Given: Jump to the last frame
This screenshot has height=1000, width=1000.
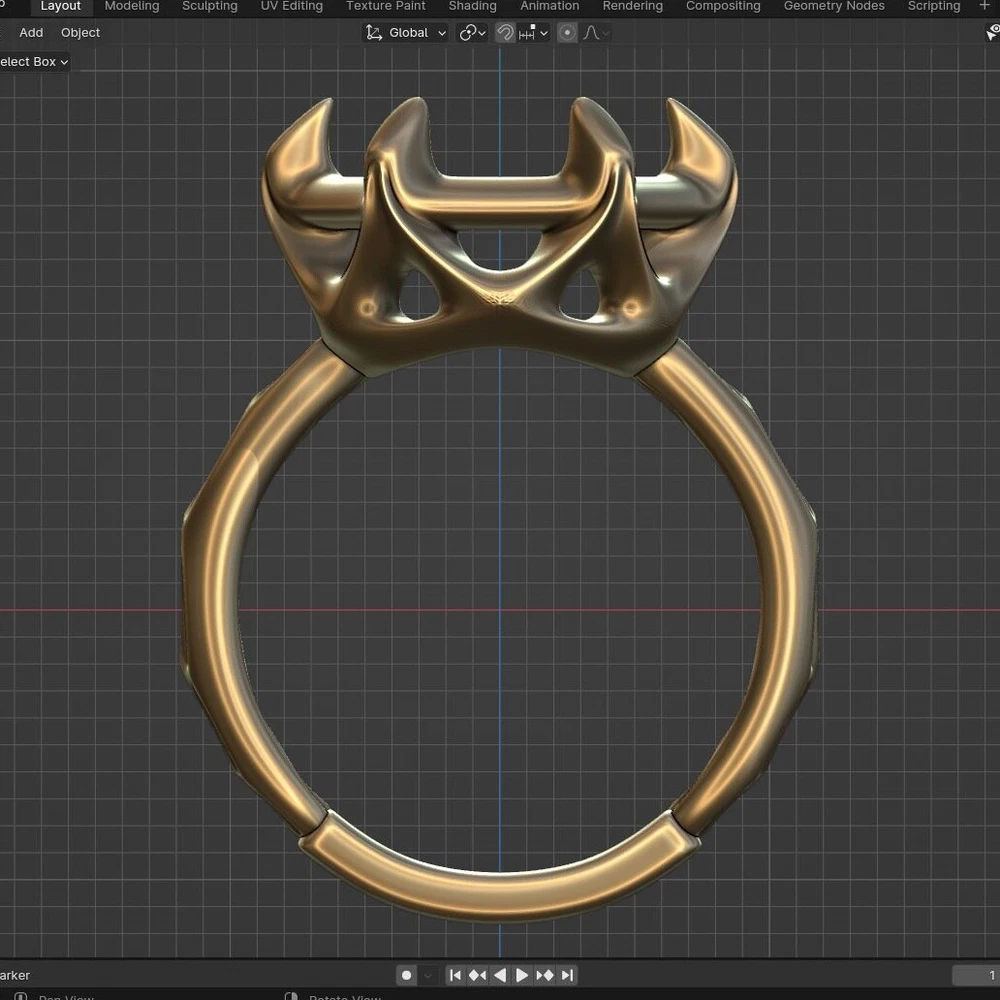Looking at the screenshot, I should click(x=567, y=975).
